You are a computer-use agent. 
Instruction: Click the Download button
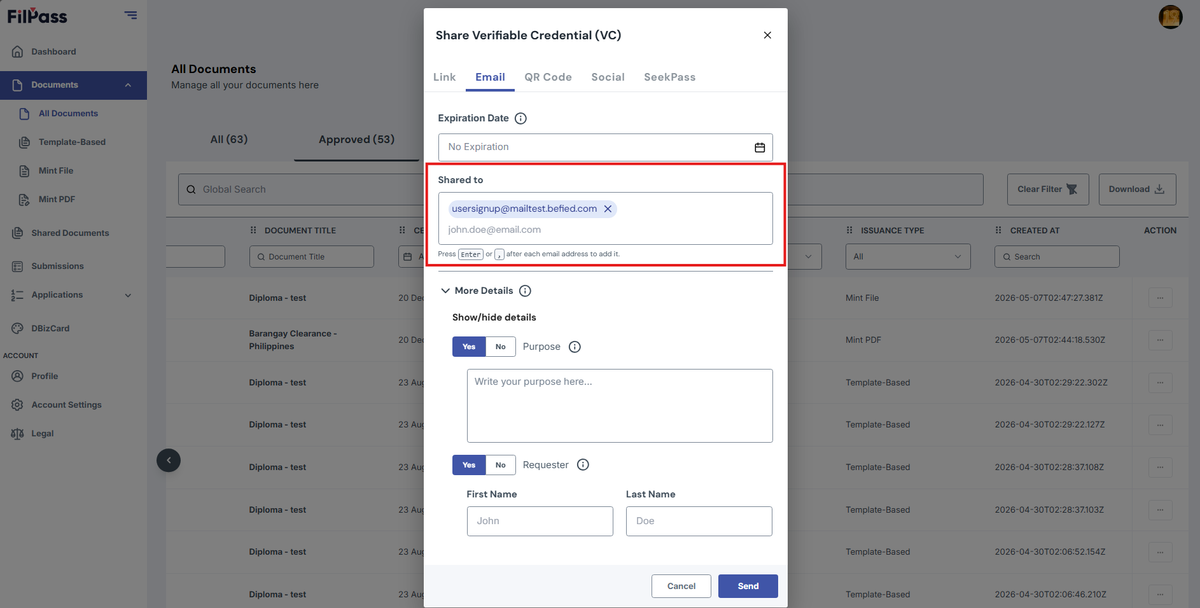tap(1137, 189)
